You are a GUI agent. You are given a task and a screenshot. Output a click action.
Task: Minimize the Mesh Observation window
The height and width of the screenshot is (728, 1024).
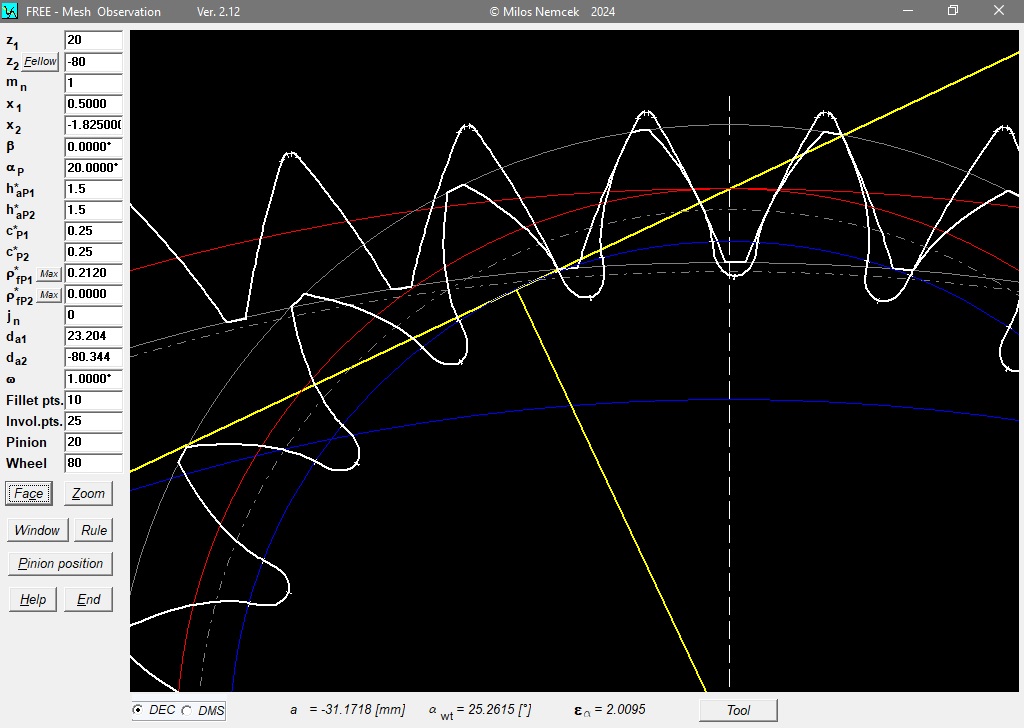pos(908,10)
